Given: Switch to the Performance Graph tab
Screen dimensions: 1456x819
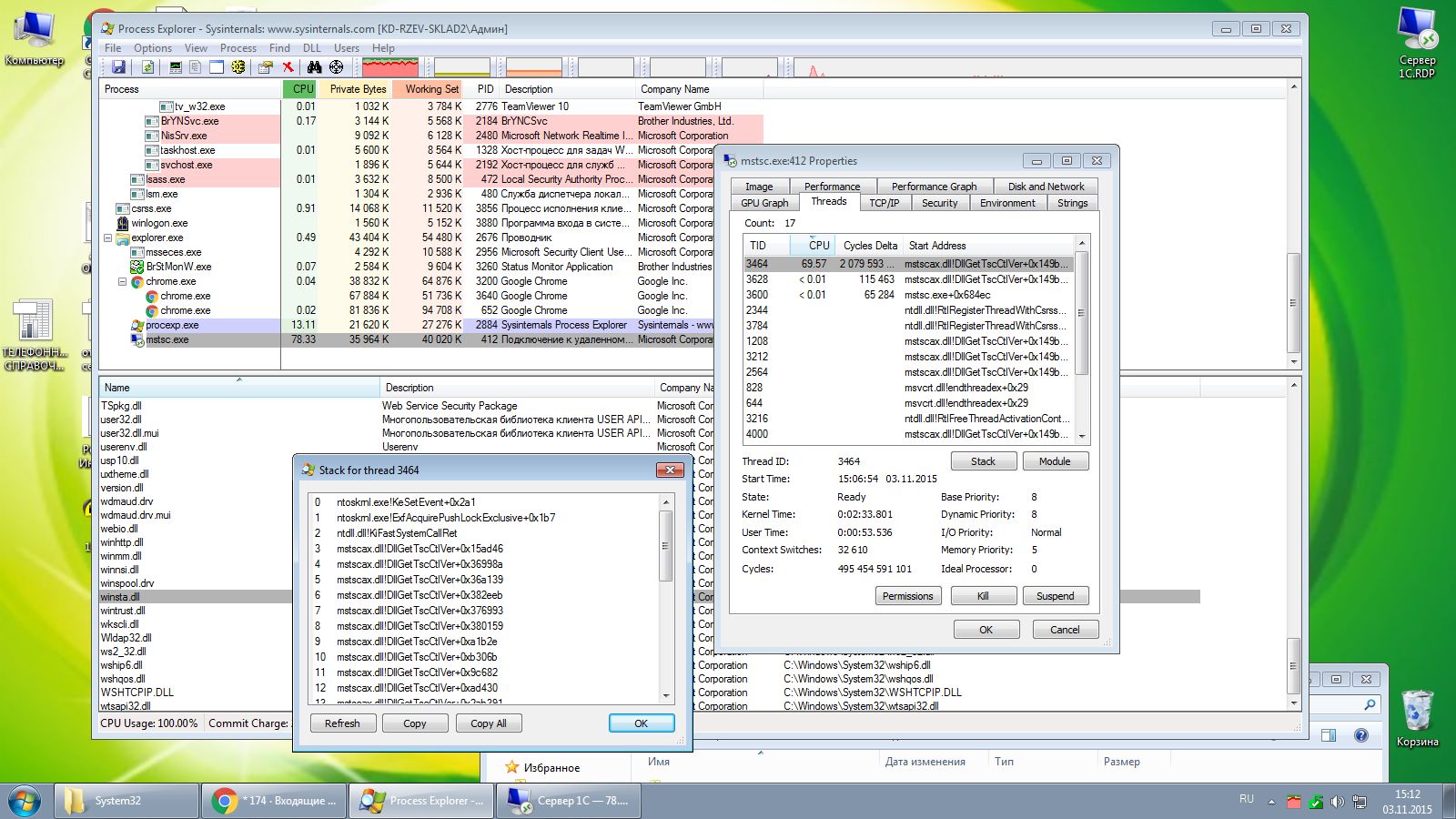Looking at the screenshot, I should click(934, 186).
